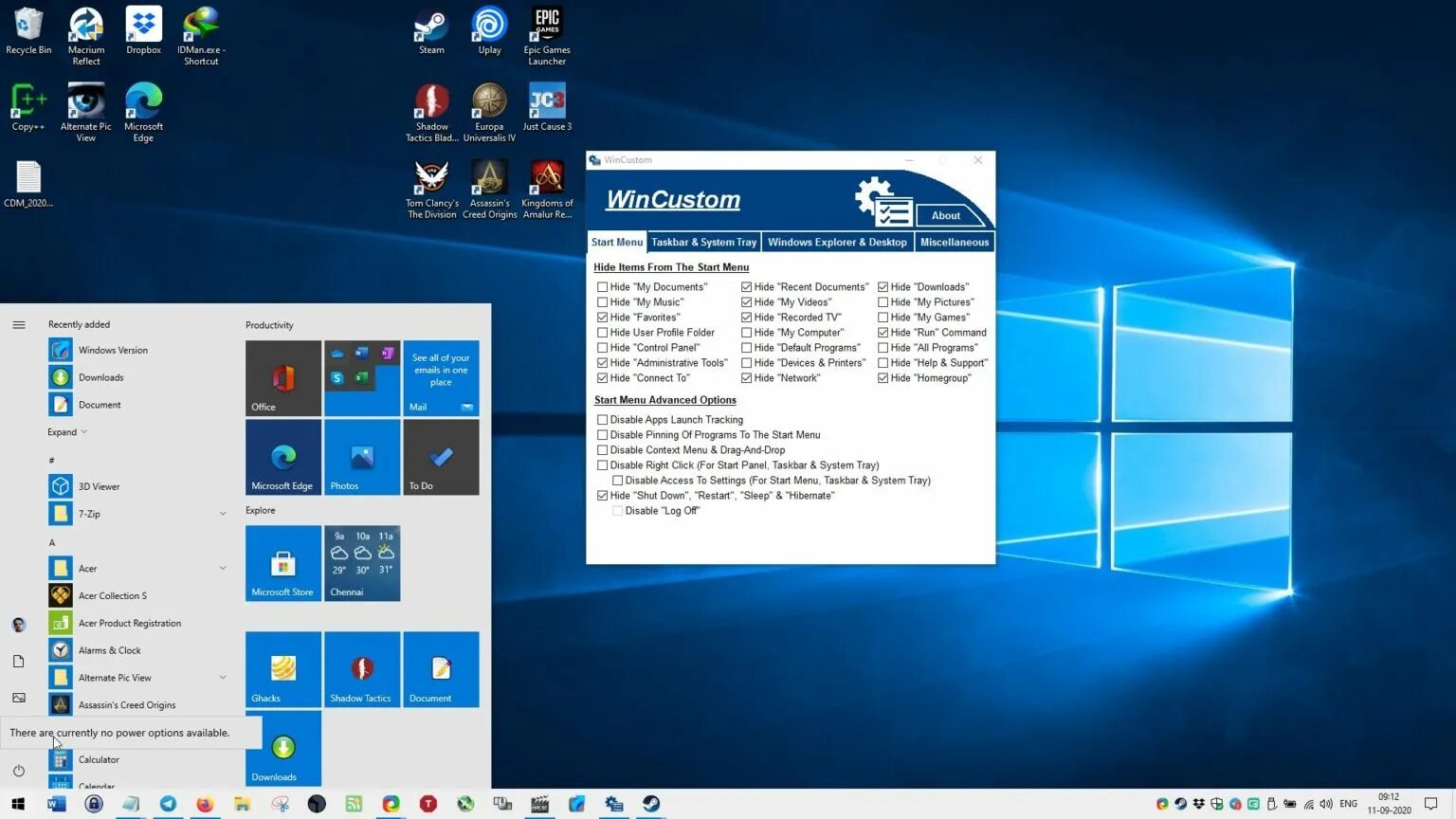
Task: Toggle Hide "Favorites" checkbox
Action: pyautogui.click(x=602, y=318)
